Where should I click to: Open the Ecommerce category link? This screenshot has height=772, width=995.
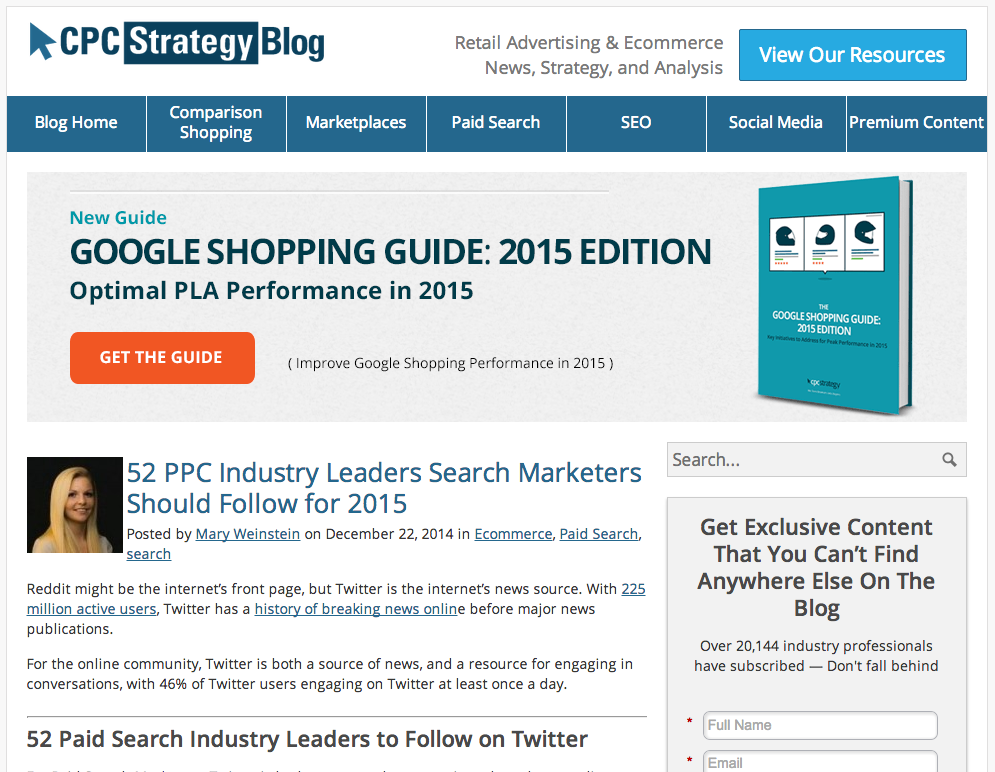coord(513,534)
